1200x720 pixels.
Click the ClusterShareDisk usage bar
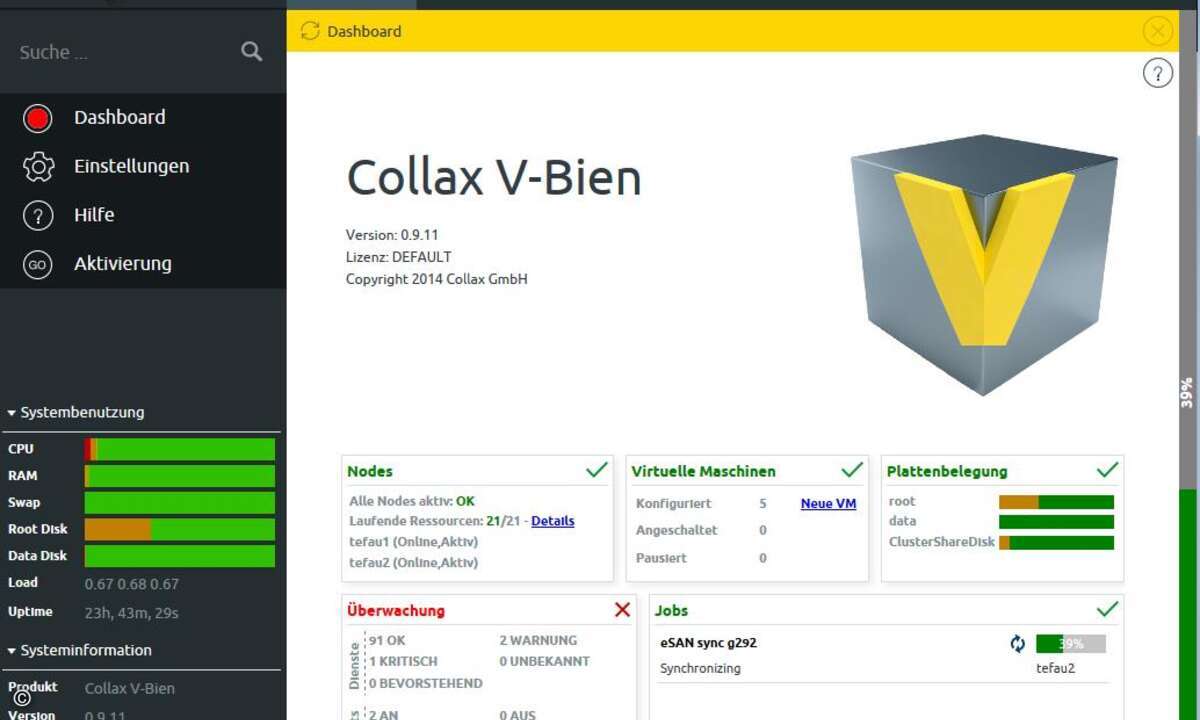coord(1056,543)
